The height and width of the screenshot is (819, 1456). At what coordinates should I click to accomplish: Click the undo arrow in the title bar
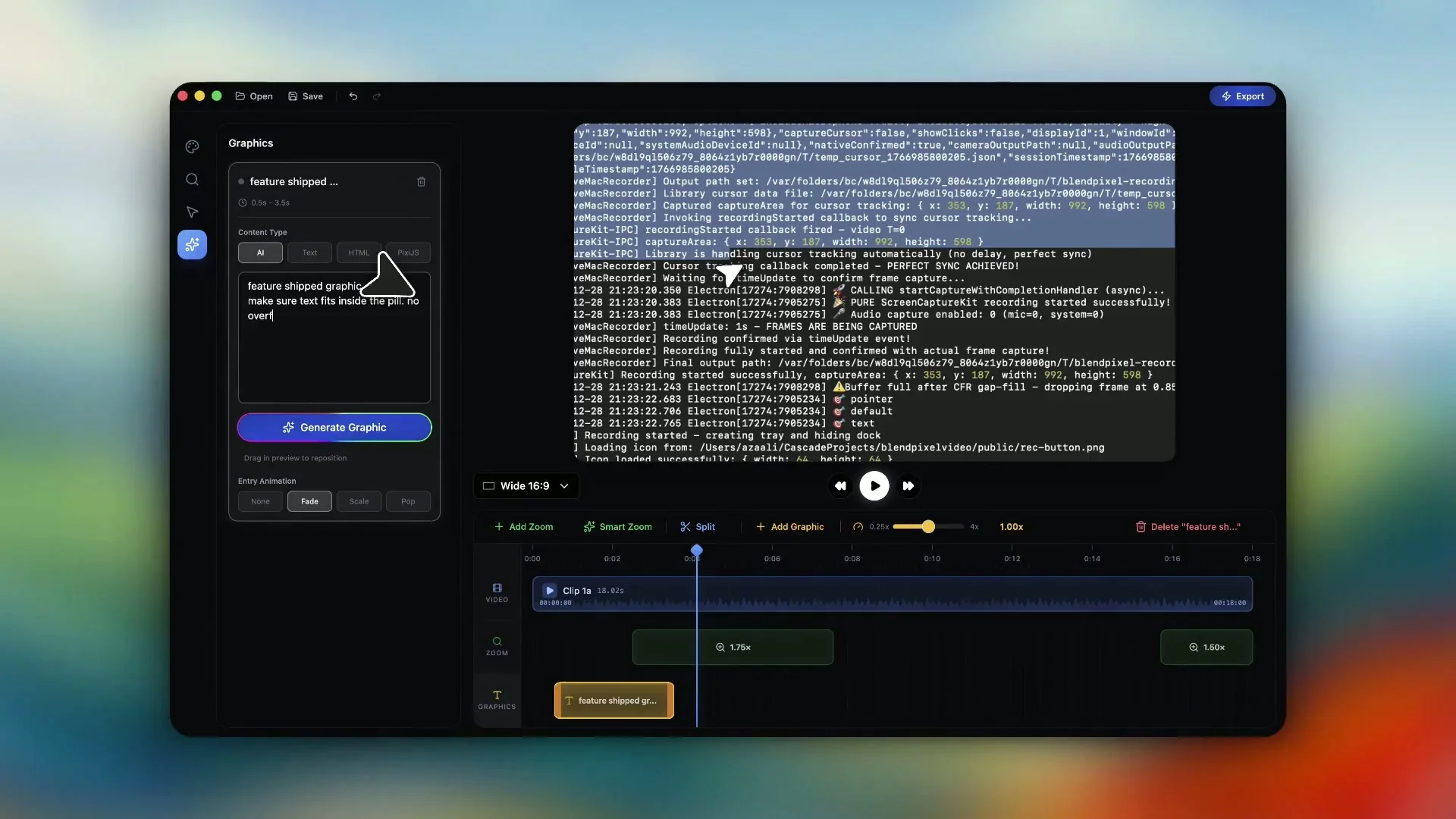pyautogui.click(x=353, y=96)
